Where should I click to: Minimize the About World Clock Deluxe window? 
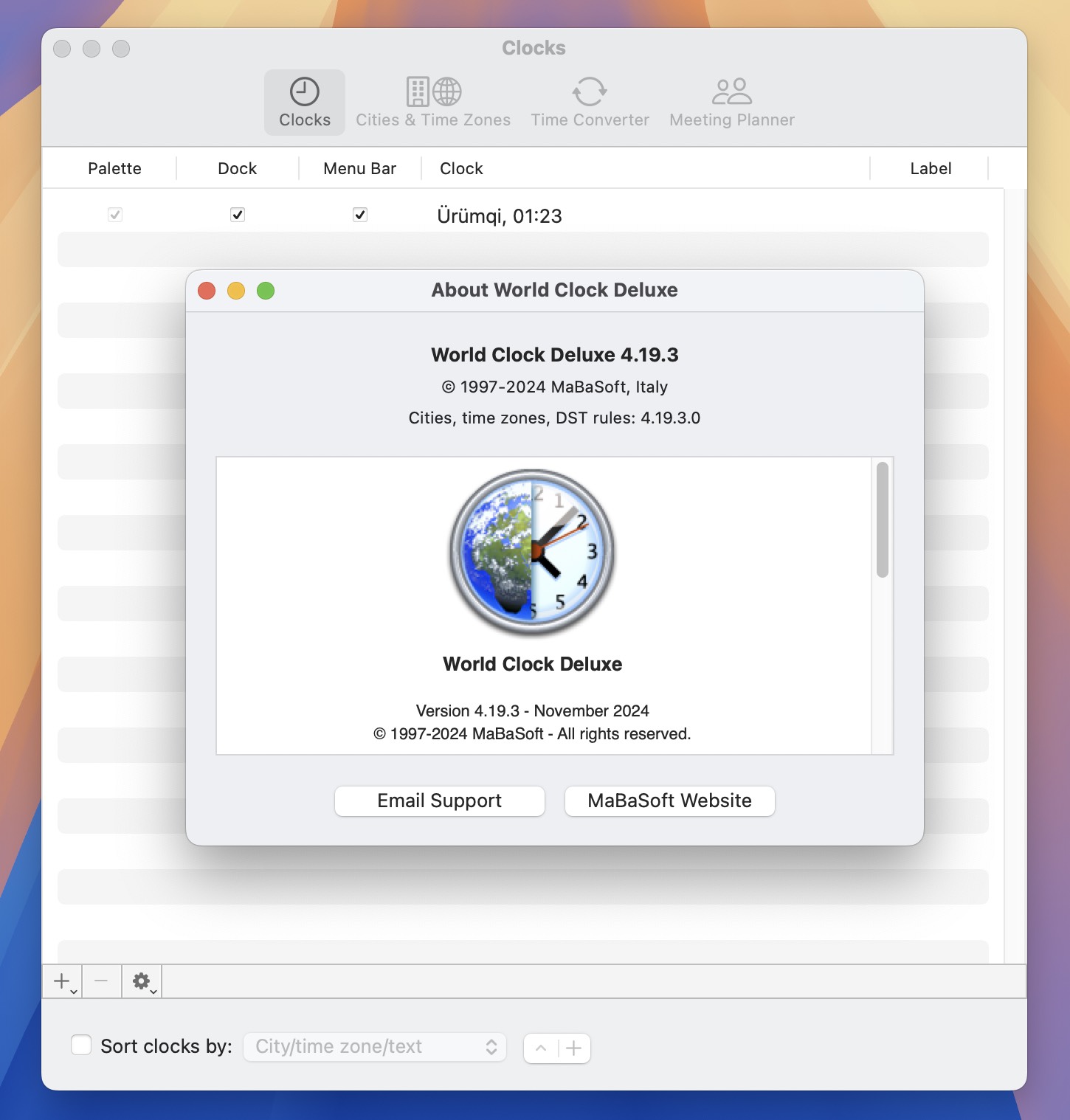(236, 291)
